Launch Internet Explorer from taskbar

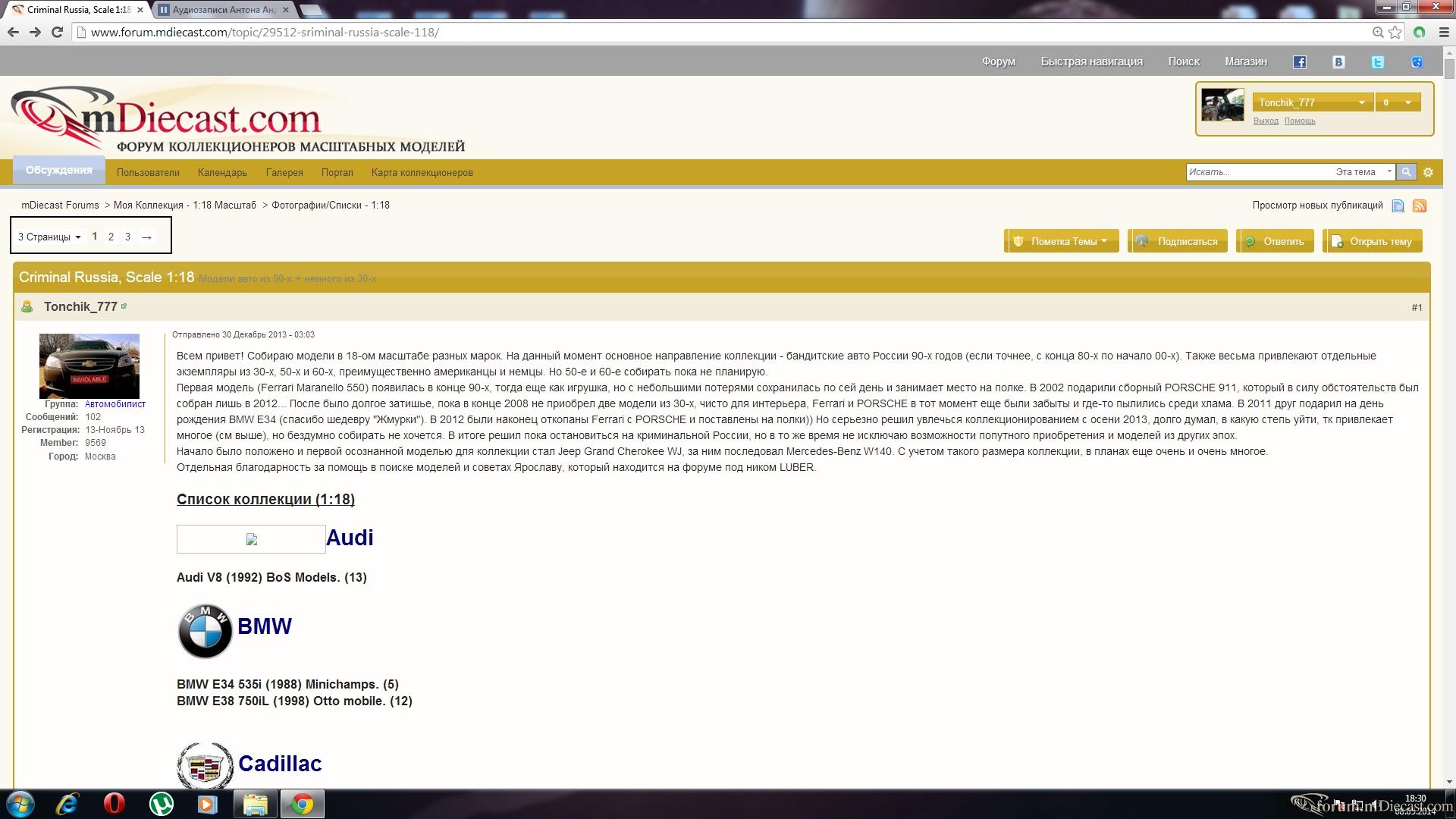coord(67,804)
